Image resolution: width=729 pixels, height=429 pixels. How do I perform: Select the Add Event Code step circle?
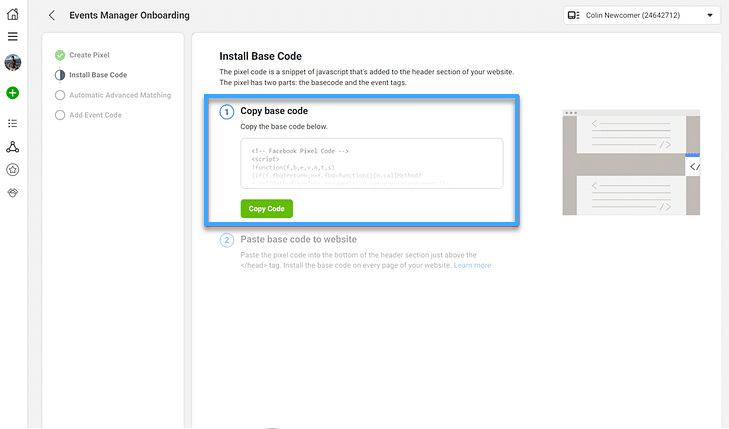click(60, 115)
